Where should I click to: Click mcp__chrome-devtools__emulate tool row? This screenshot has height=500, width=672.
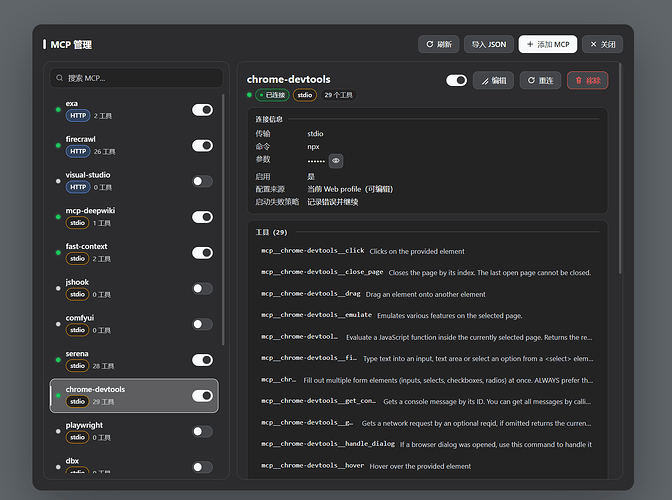click(427, 315)
